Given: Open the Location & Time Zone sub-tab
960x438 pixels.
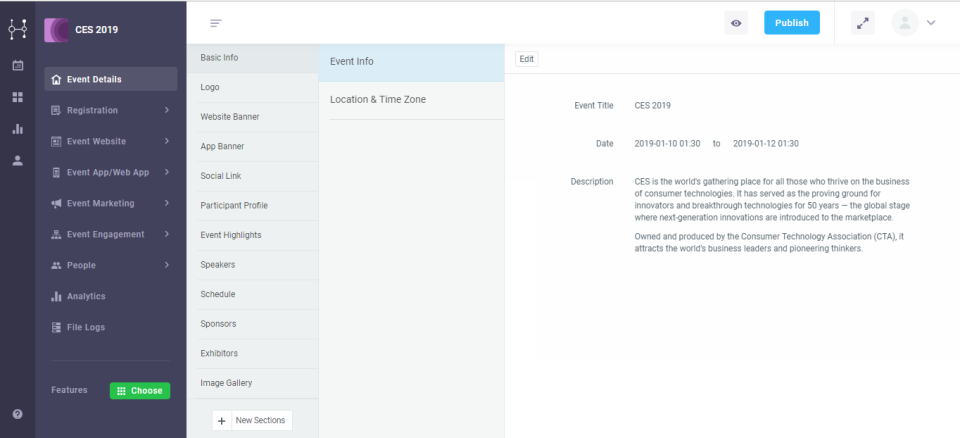Looking at the screenshot, I should 411,100.
